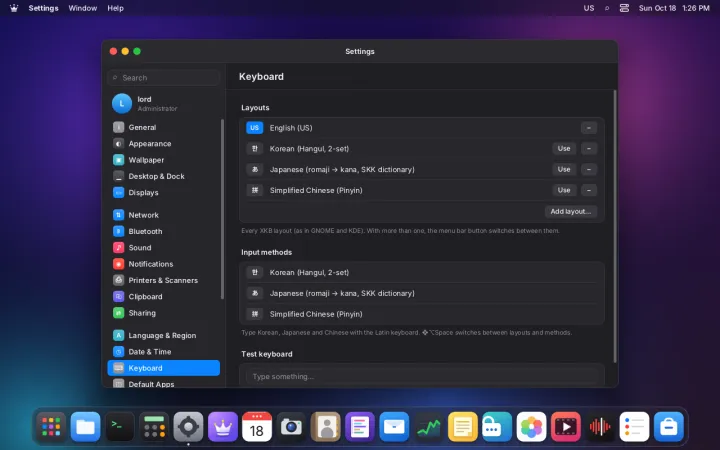This screenshot has height=450, width=720.
Task: Go to Desktop & Dock settings
Action: point(163,176)
